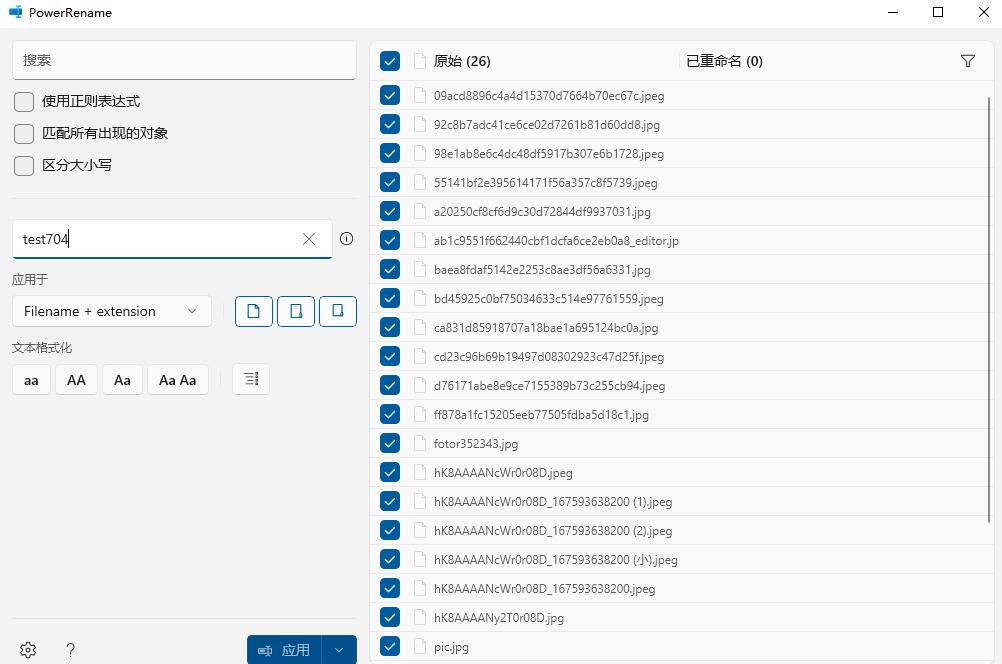Deselect fotor352343.jpg file checkbox

(390, 443)
